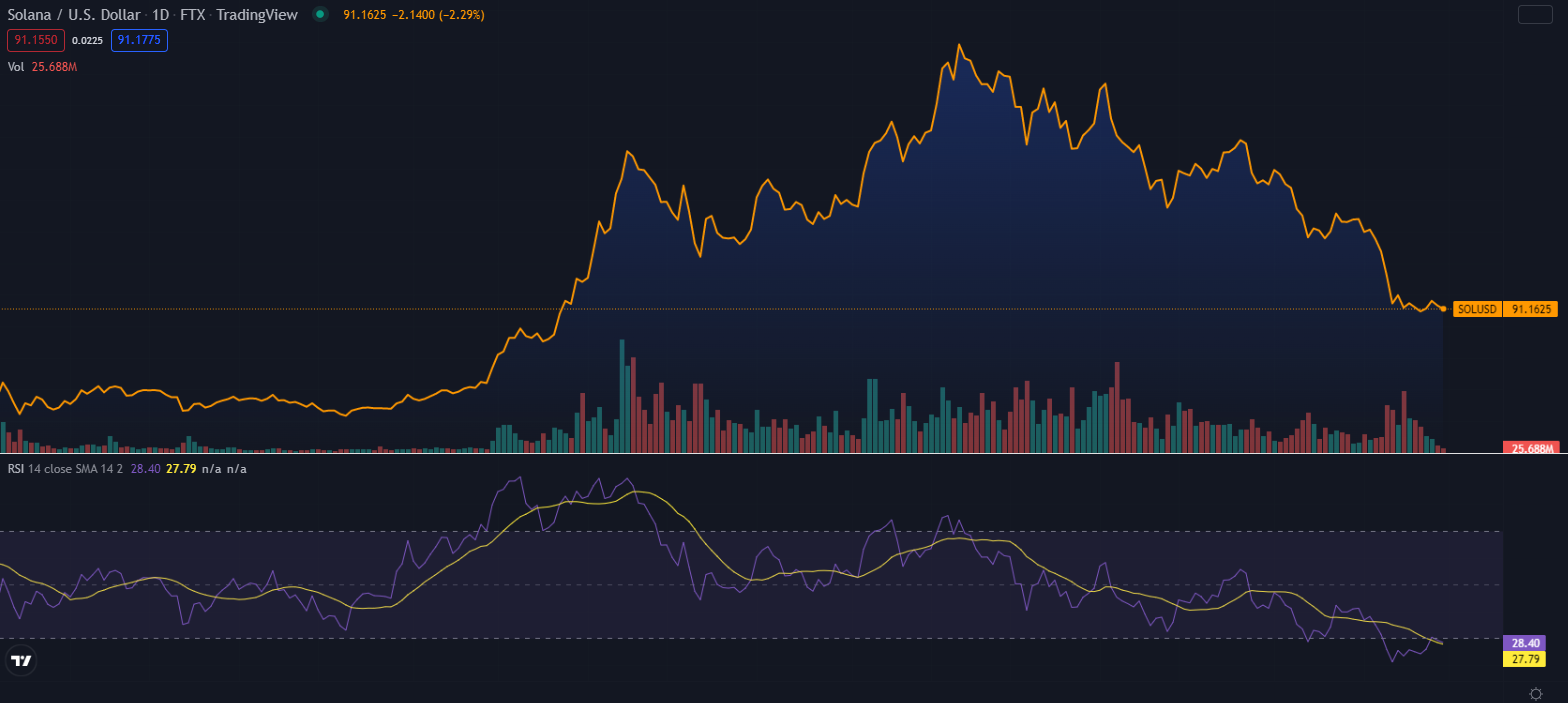Click the SOLUSD symbol tag on price axis
This screenshot has height=703, width=1568.
pyautogui.click(x=1477, y=309)
